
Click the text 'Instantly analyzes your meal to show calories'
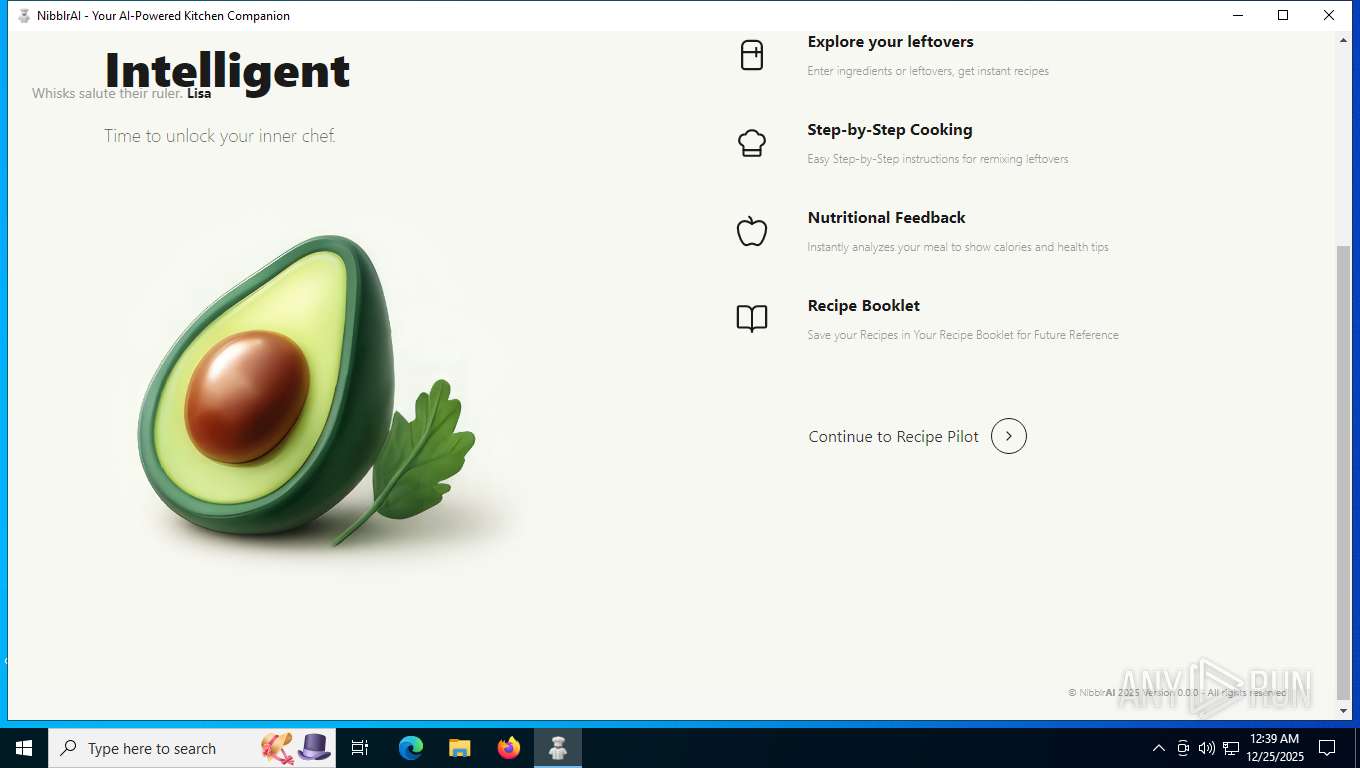point(919,247)
